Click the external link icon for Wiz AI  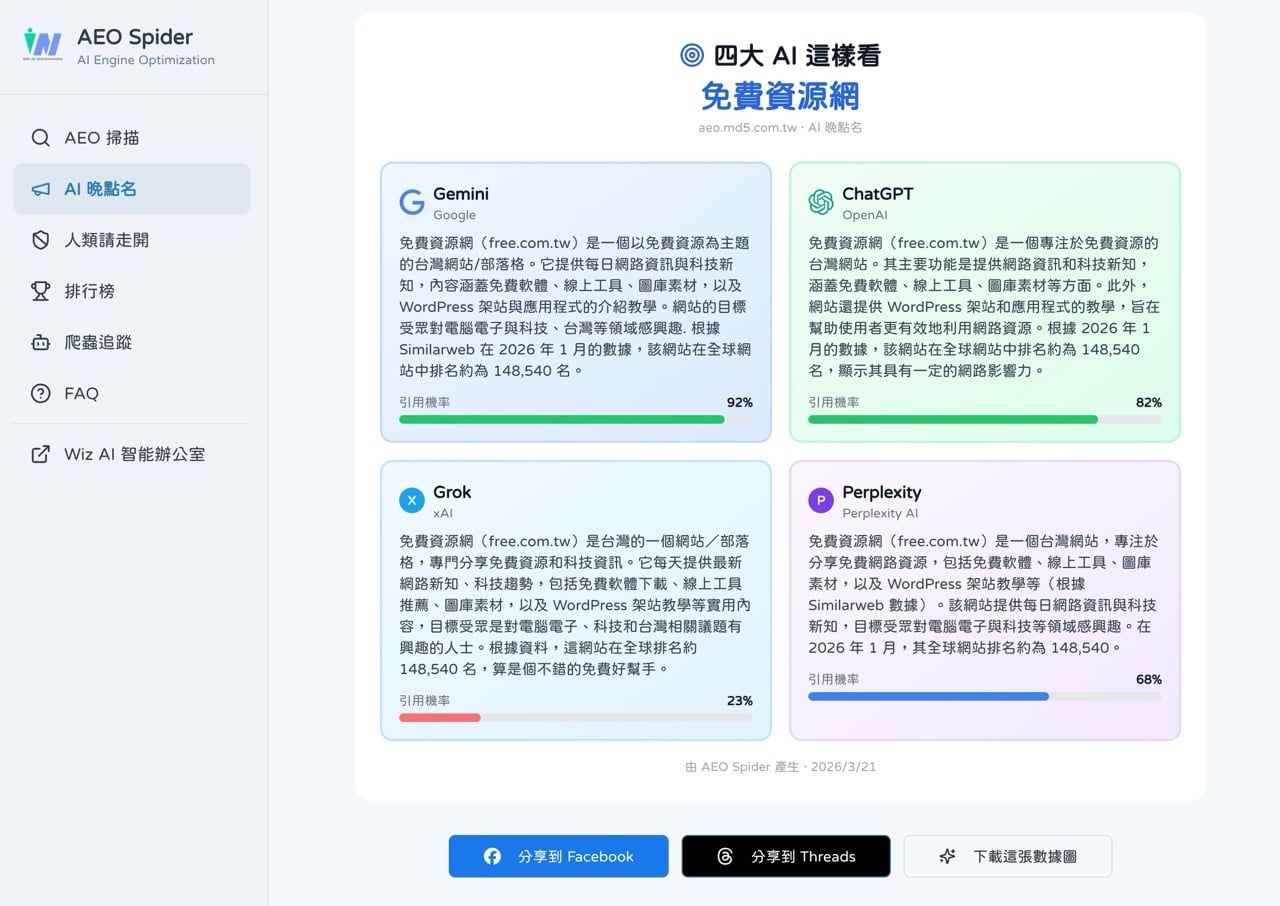(41, 454)
